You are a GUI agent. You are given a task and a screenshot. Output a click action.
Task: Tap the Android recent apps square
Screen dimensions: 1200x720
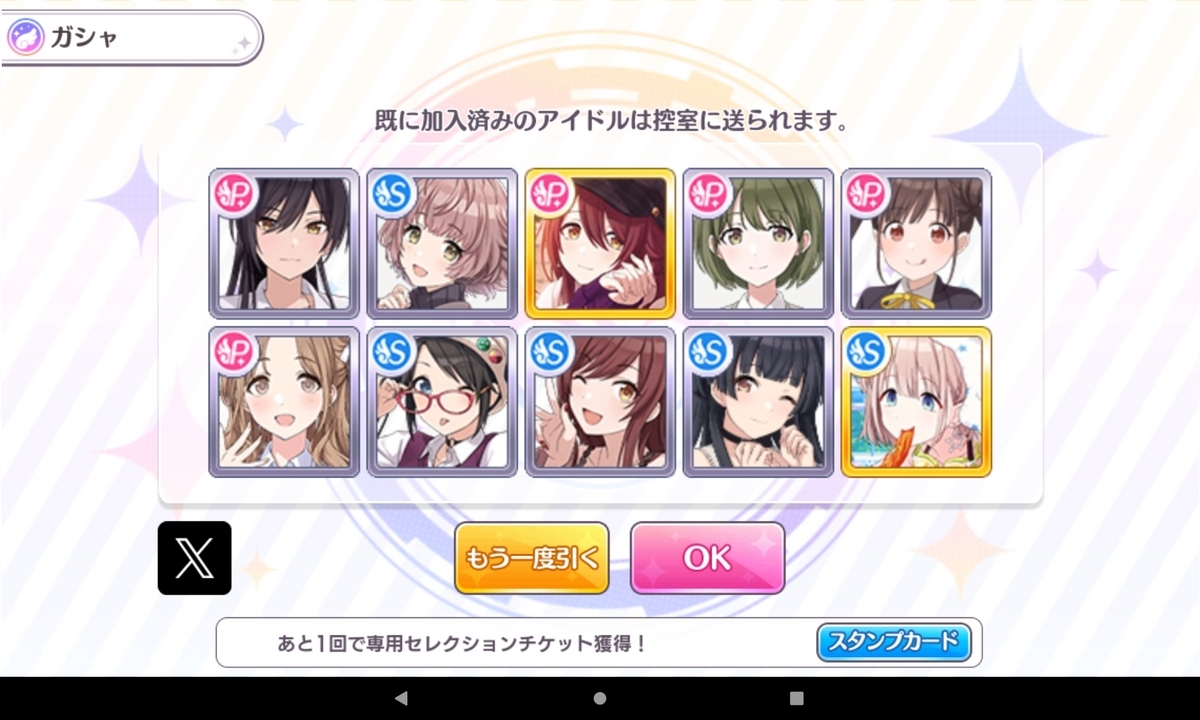pos(797,698)
